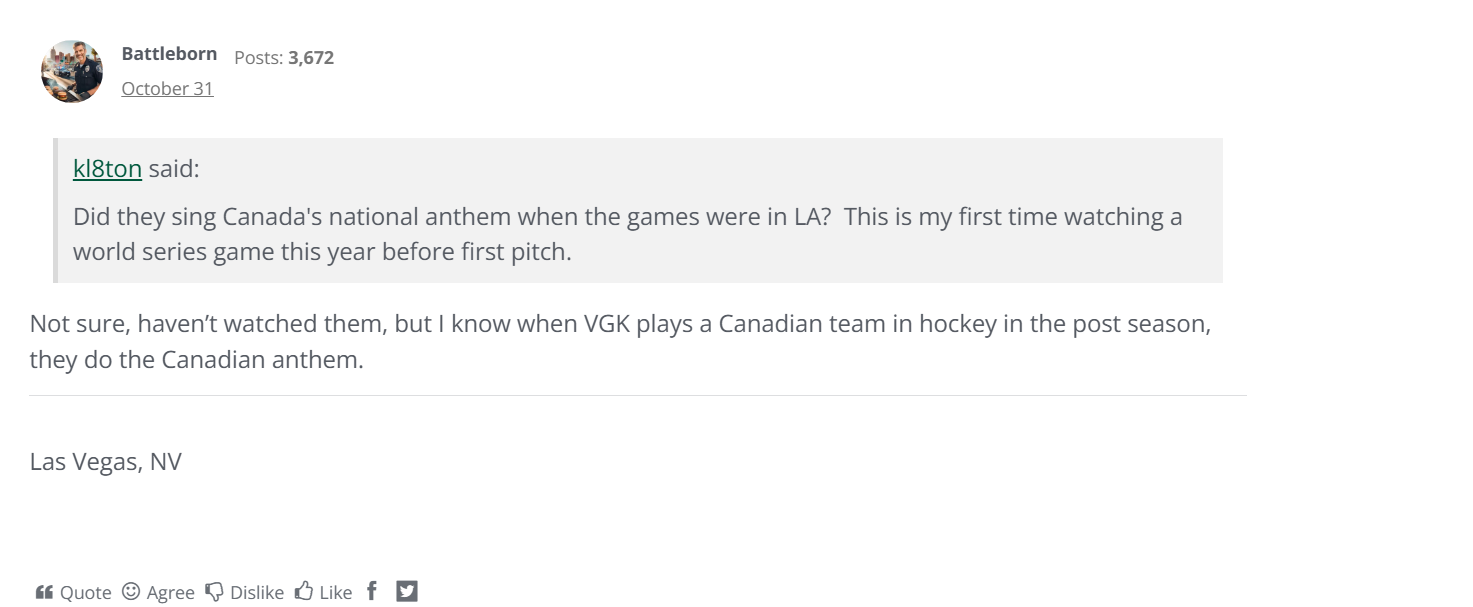1473x607 pixels.
Task: Share the post via Twitter icon
Action: tap(407, 591)
